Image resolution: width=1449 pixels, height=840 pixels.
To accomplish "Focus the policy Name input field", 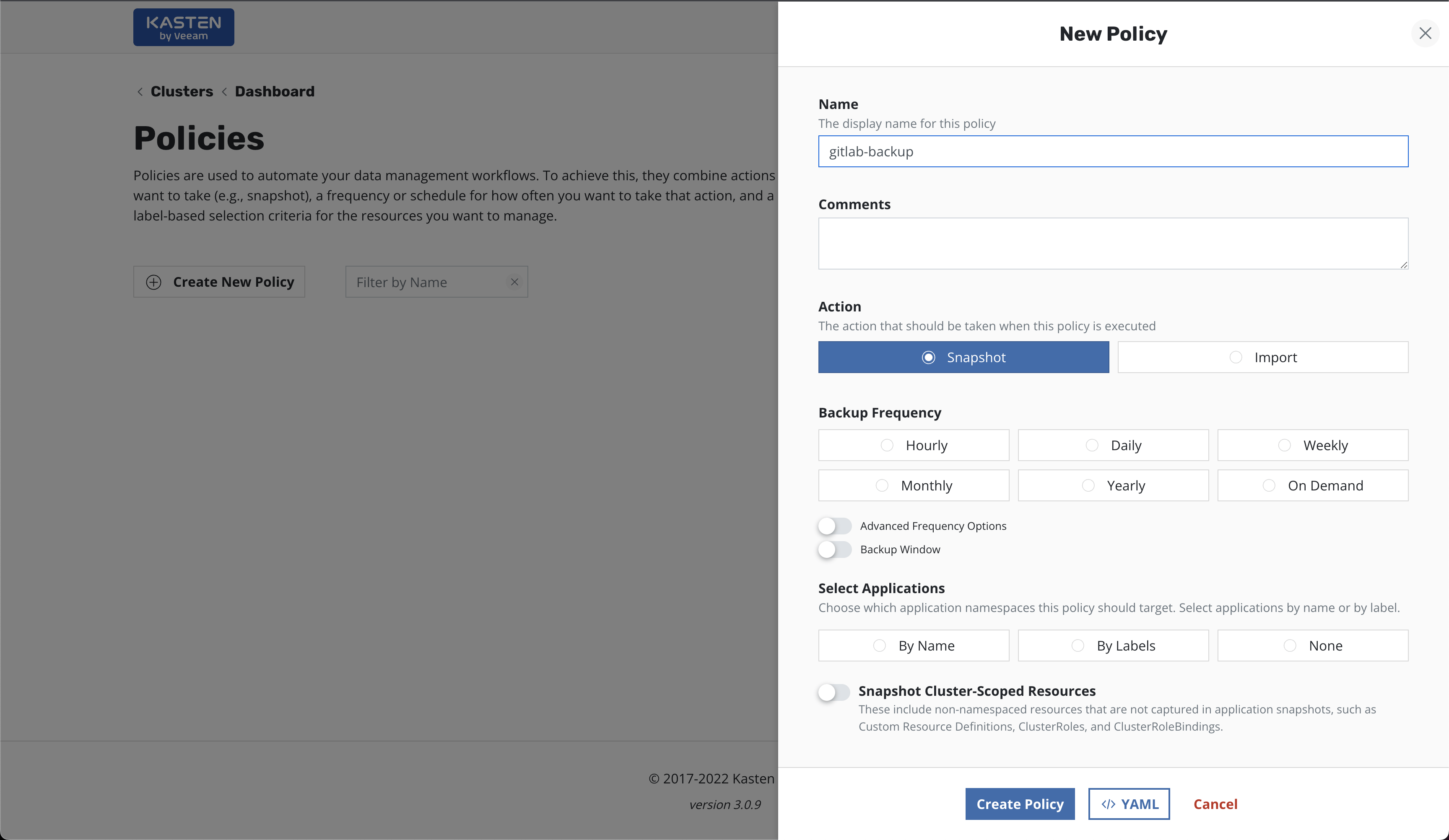I will pyautogui.click(x=1113, y=152).
